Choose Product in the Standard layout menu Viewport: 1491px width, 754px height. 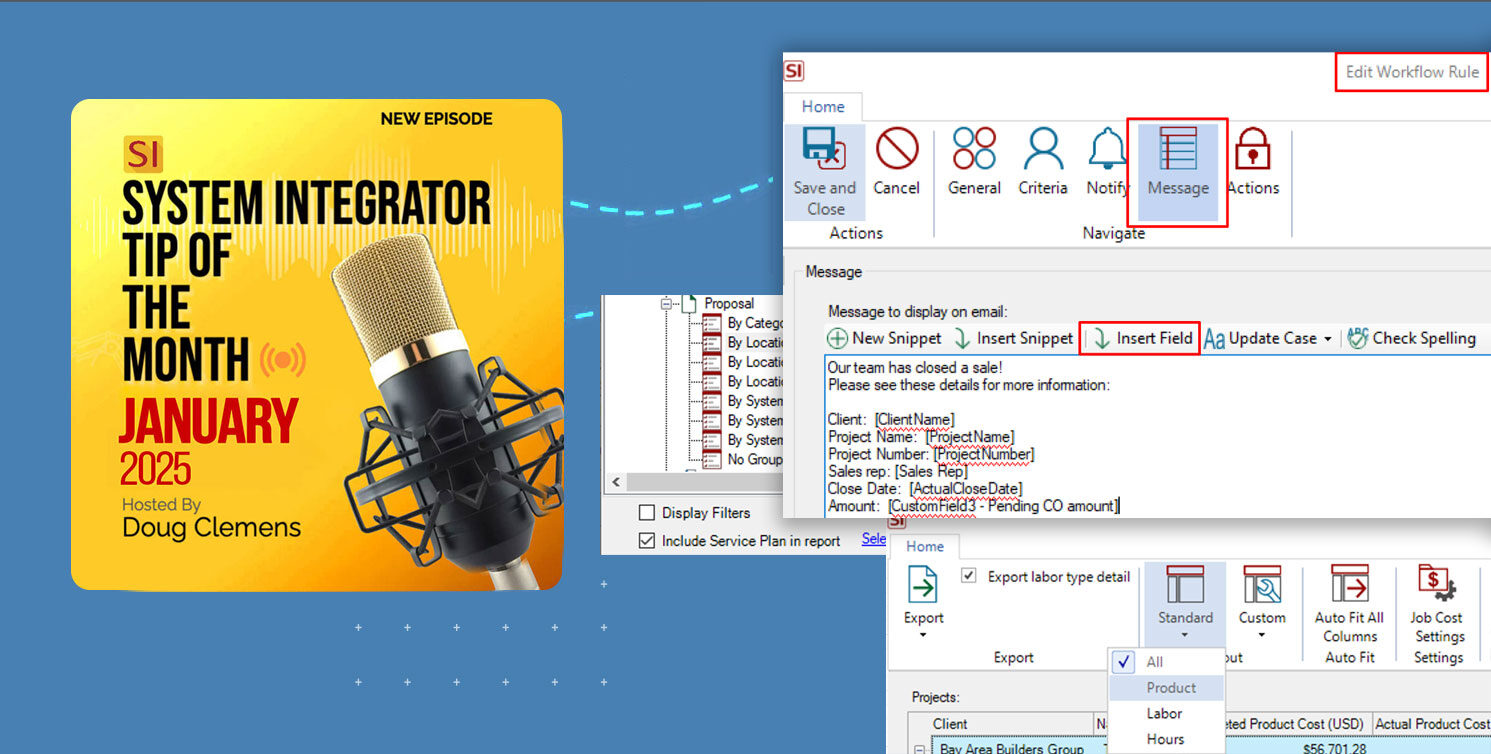pyautogui.click(x=1167, y=688)
